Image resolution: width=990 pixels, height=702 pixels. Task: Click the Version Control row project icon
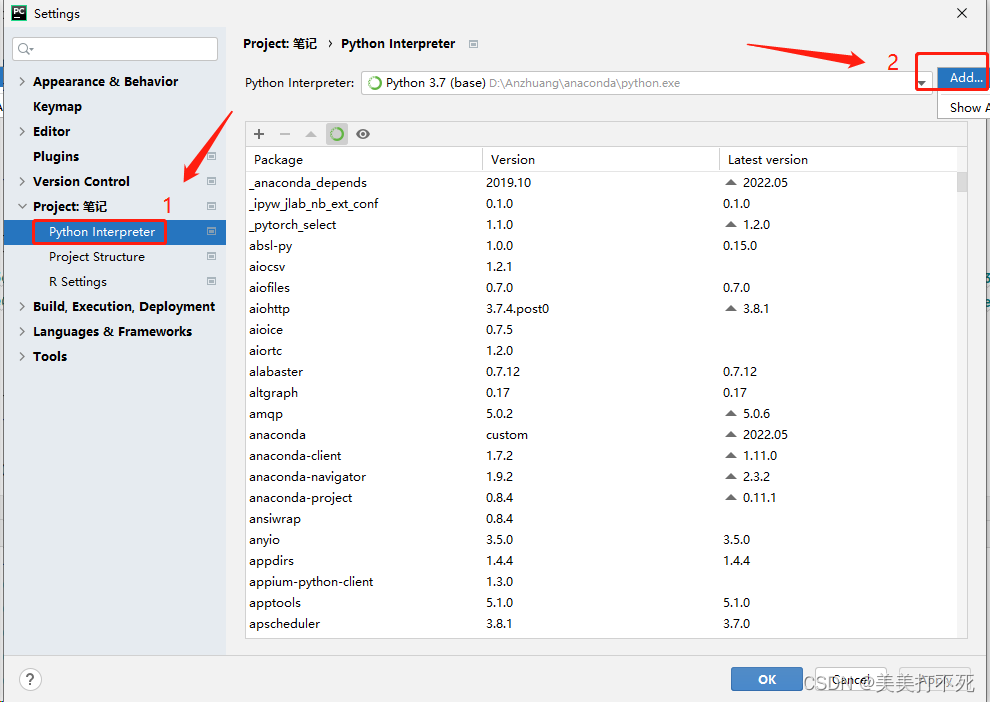click(x=212, y=181)
